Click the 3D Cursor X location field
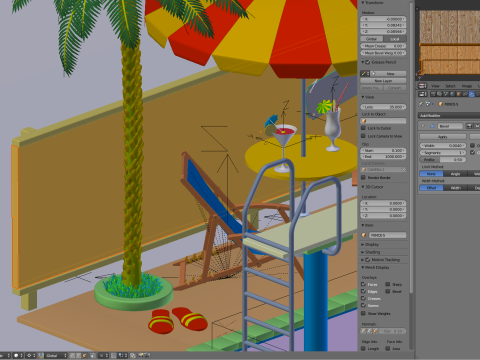 tap(383, 203)
